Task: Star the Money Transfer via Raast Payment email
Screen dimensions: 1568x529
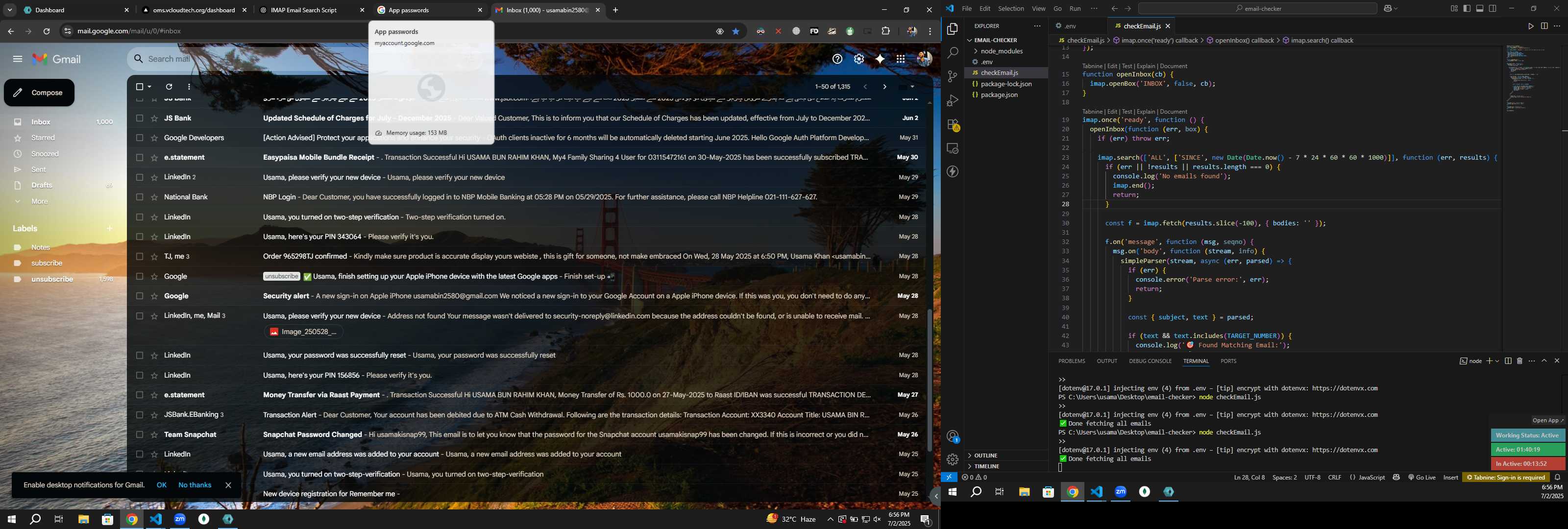Action: click(x=154, y=395)
